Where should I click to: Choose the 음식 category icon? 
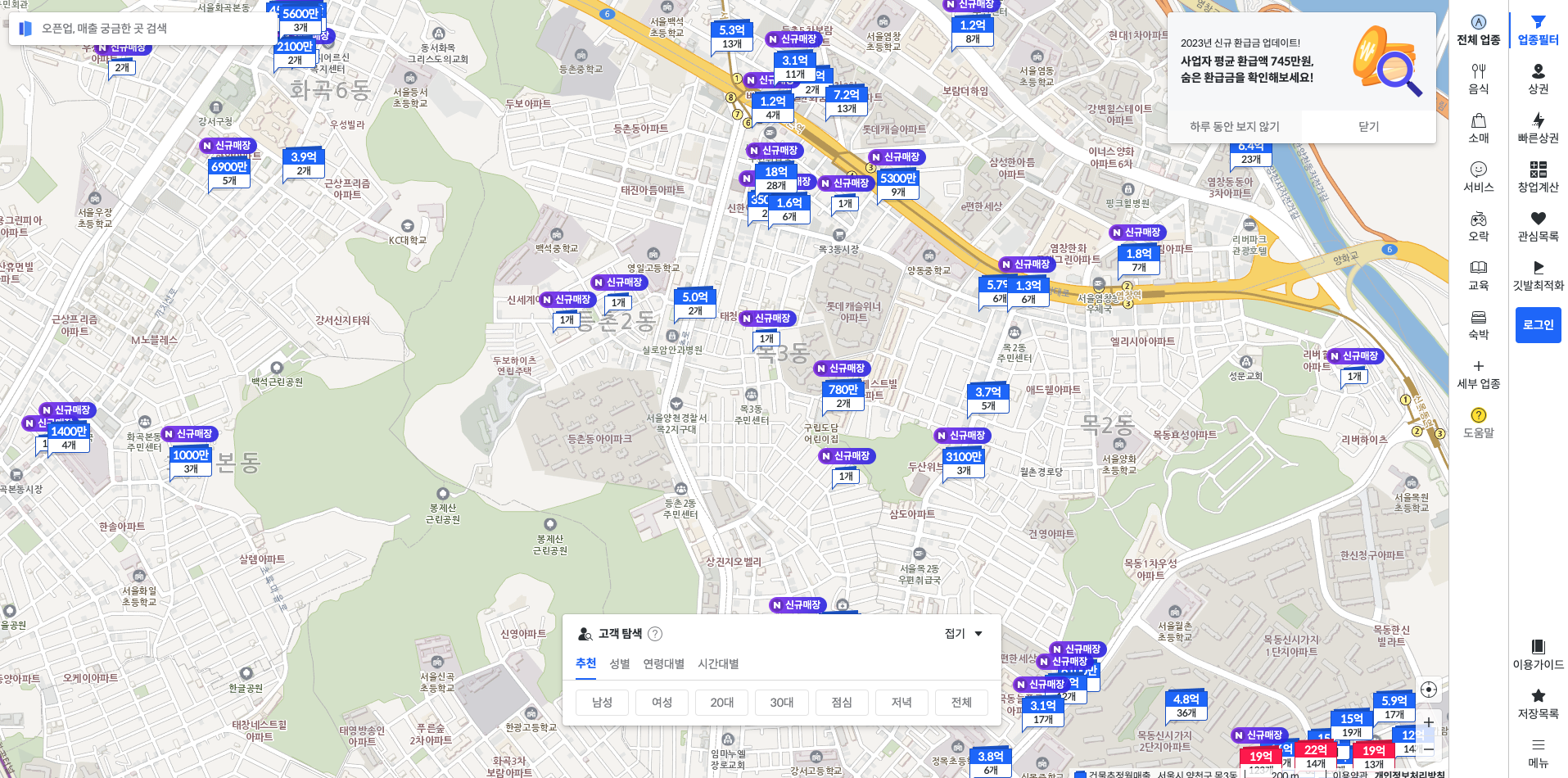[x=1478, y=71]
